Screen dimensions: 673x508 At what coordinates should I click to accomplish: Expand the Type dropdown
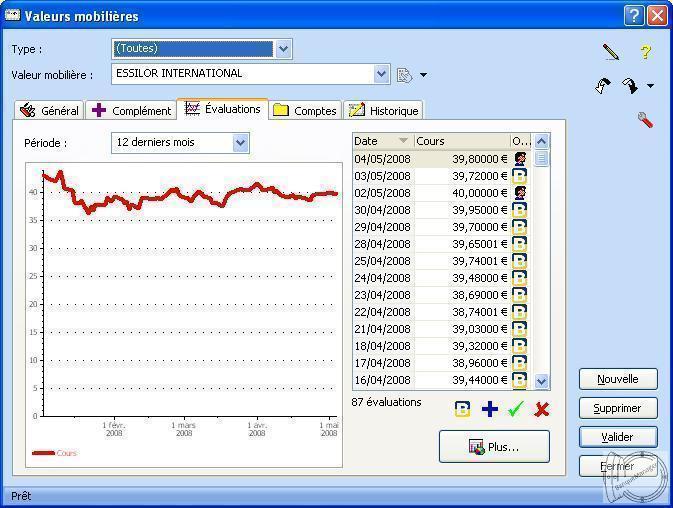(x=283, y=49)
